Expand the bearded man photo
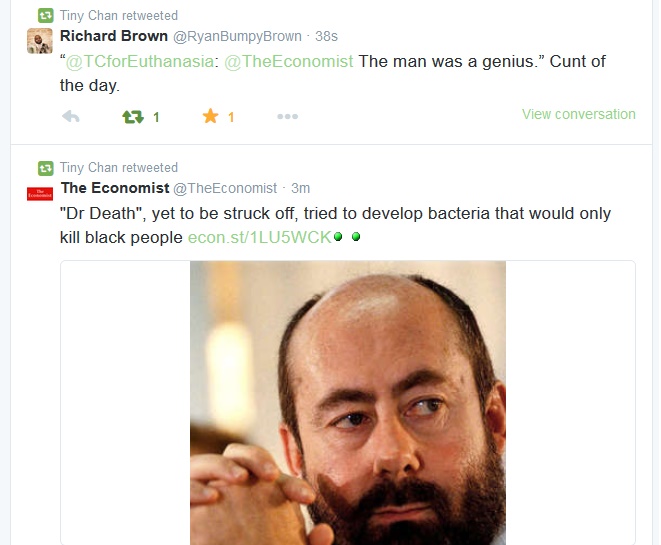Viewport: 661px width, 545px height. click(348, 403)
